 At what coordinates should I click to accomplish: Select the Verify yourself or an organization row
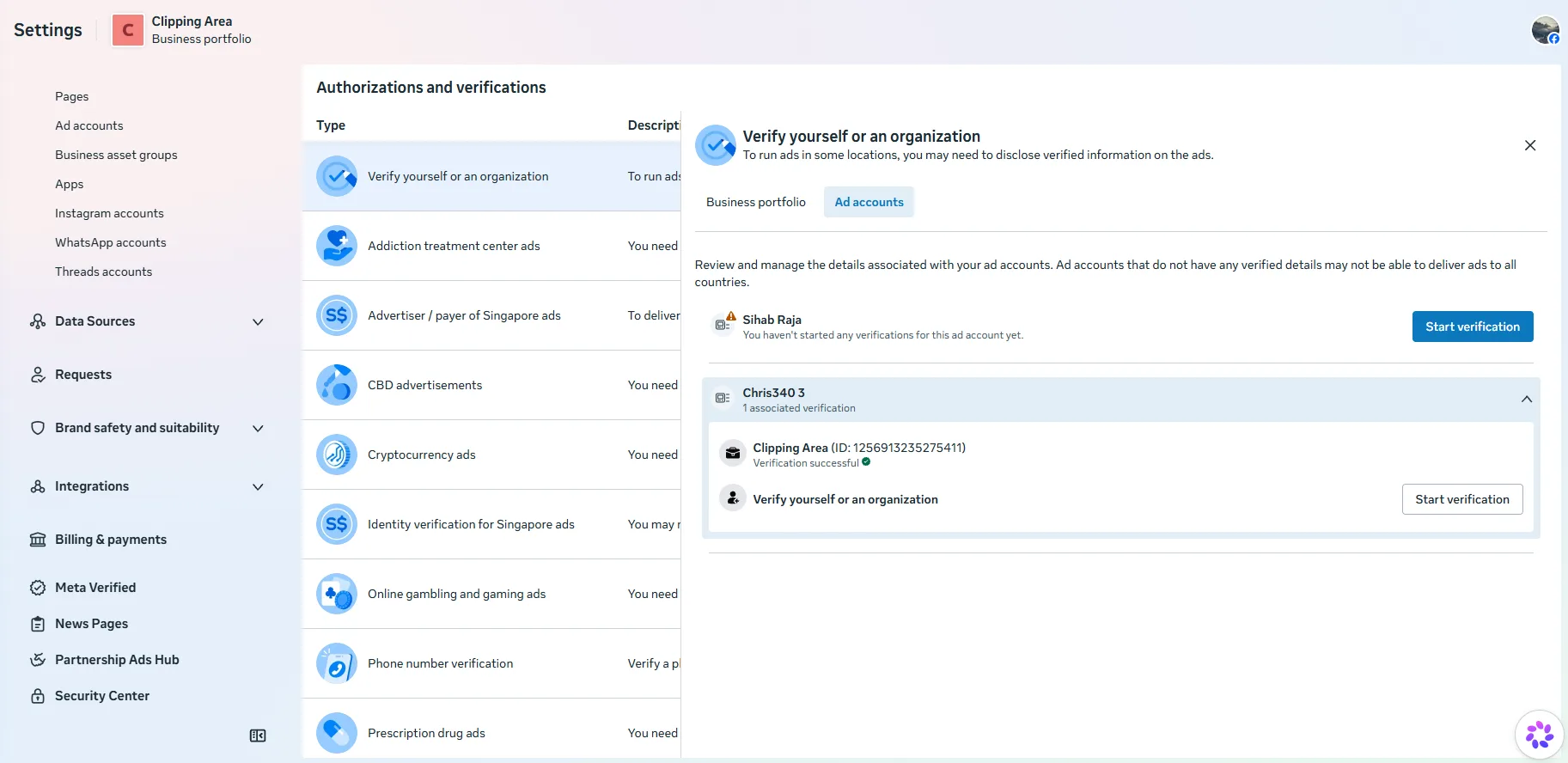(491, 176)
